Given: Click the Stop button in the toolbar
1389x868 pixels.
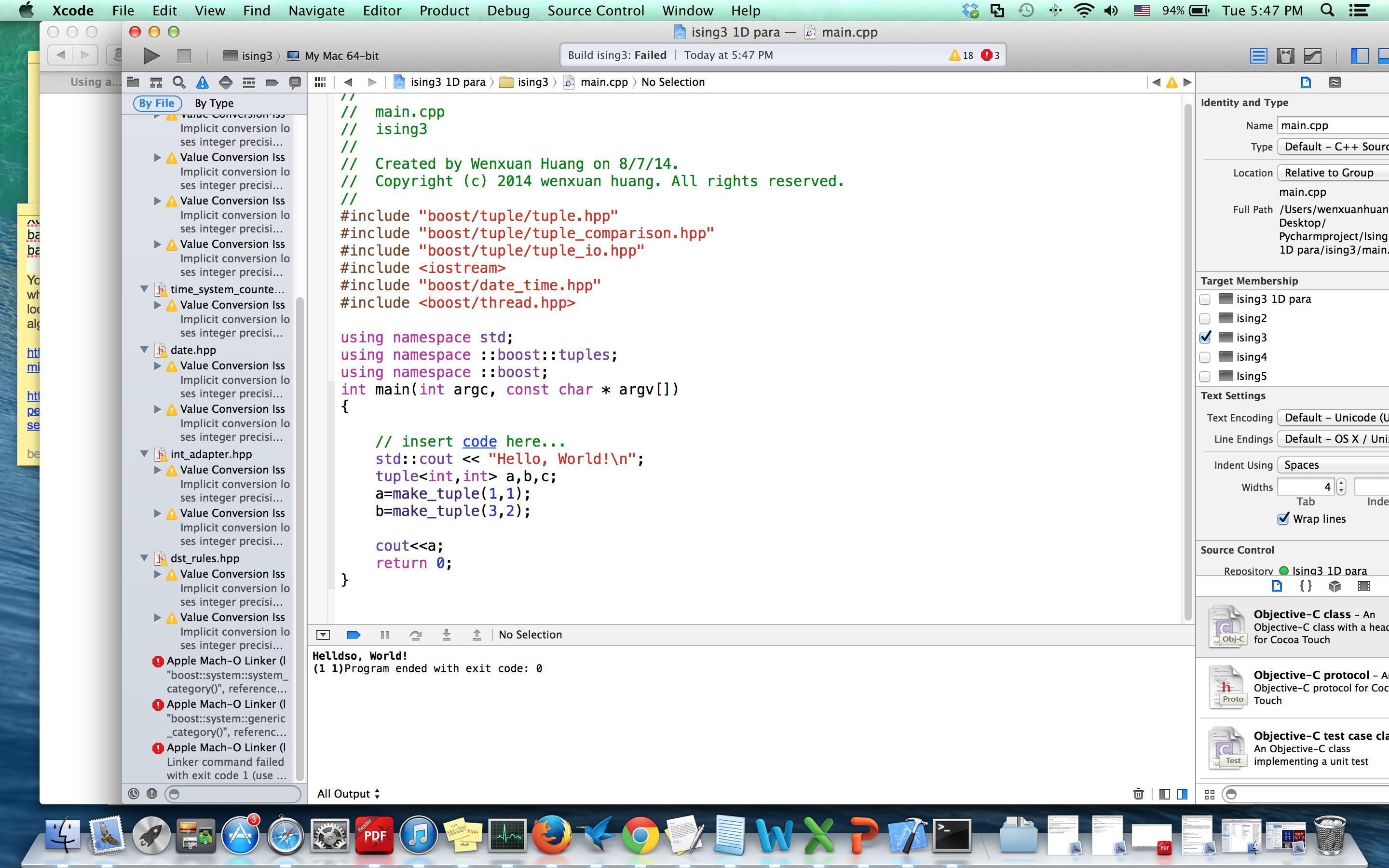Looking at the screenshot, I should (x=184, y=55).
